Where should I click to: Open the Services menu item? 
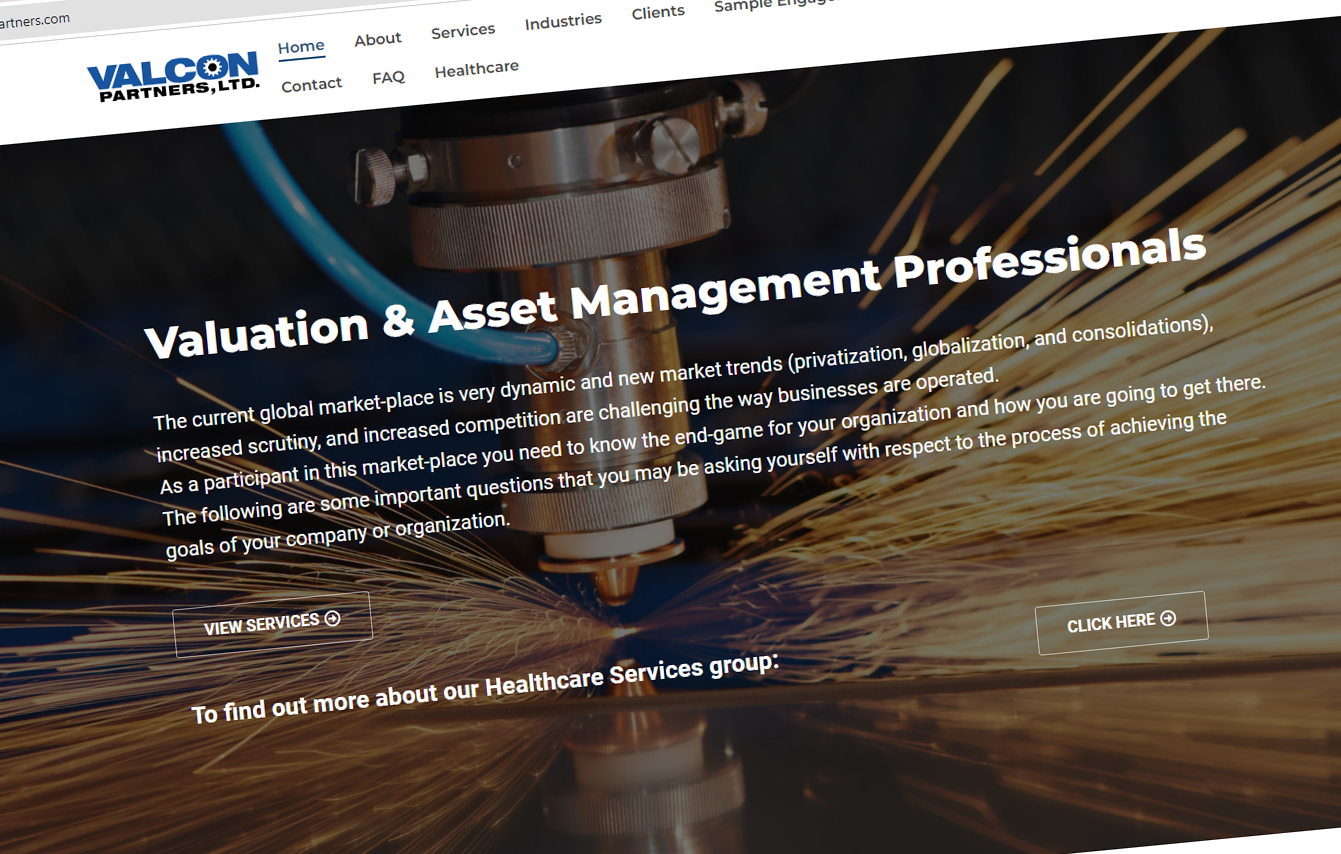(x=463, y=31)
